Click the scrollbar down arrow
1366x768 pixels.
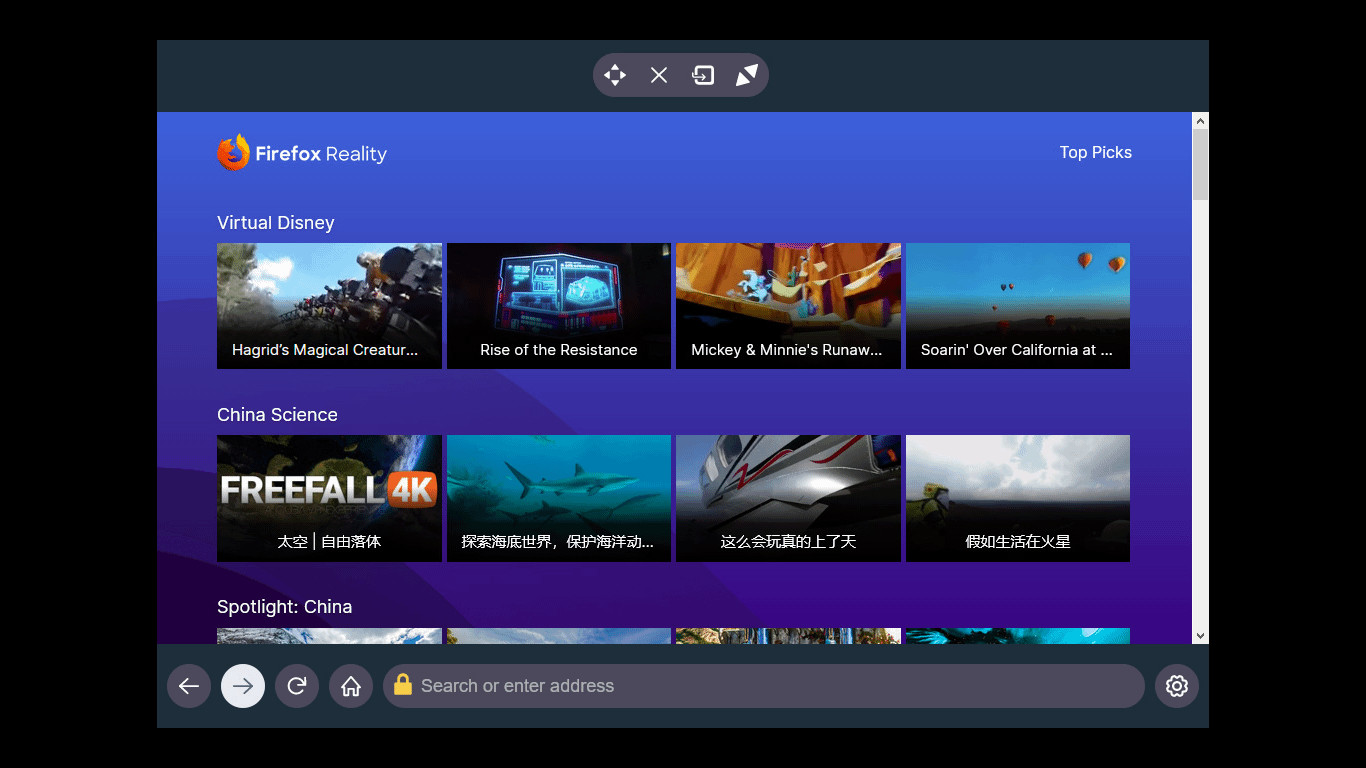(1201, 636)
